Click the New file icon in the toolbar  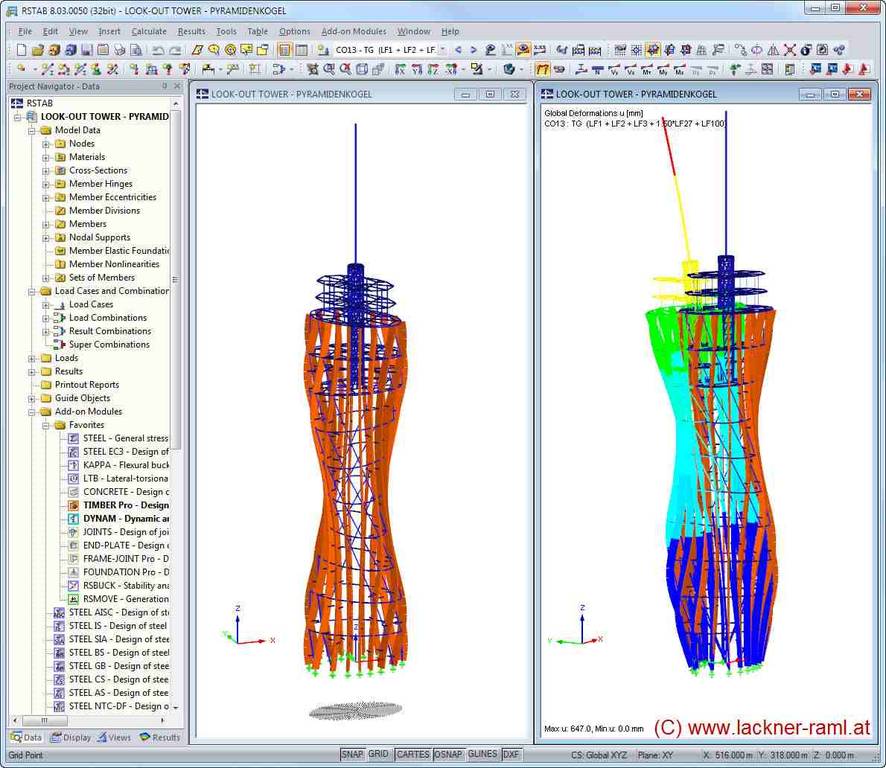[21, 50]
